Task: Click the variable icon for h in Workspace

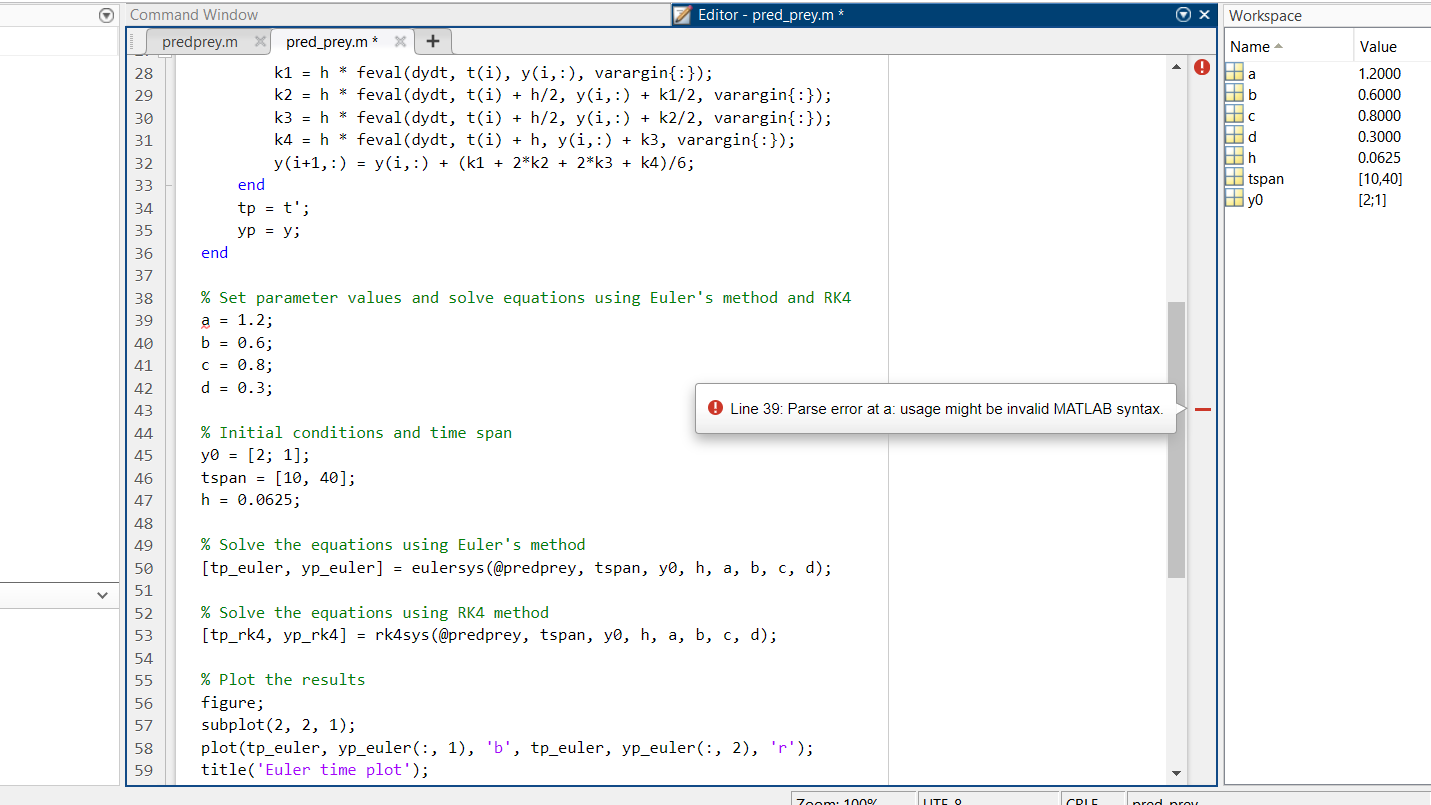Action: coord(1234,157)
